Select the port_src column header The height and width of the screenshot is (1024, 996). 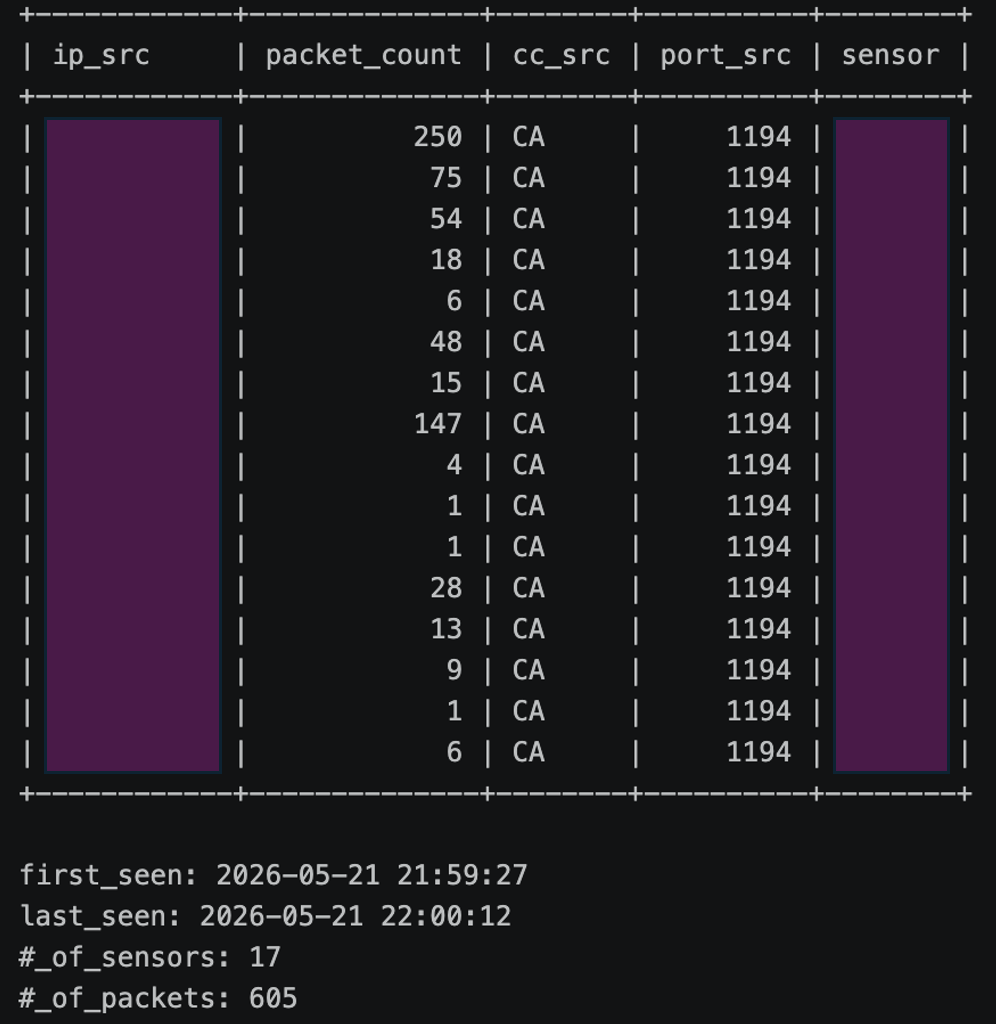pyautogui.click(x=726, y=56)
